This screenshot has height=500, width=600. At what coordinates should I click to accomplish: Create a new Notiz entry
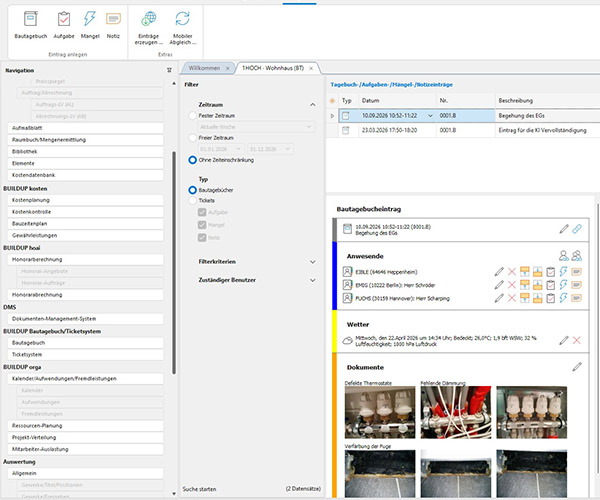pyautogui.click(x=113, y=24)
